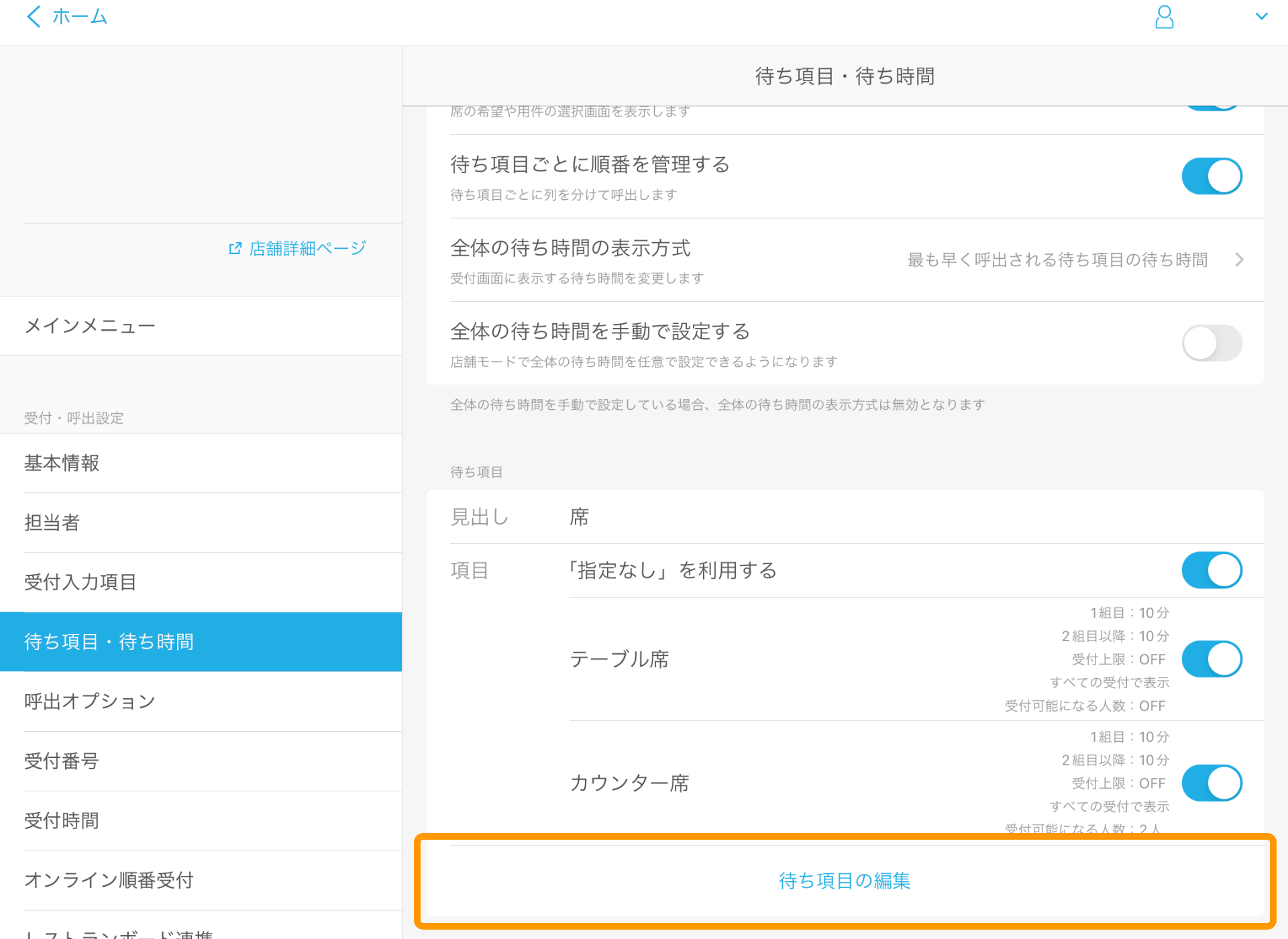Image resolution: width=1288 pixels, height=939 pixels.
Task: Open オンライン順番受付 settings
Action: click(201, 881)
